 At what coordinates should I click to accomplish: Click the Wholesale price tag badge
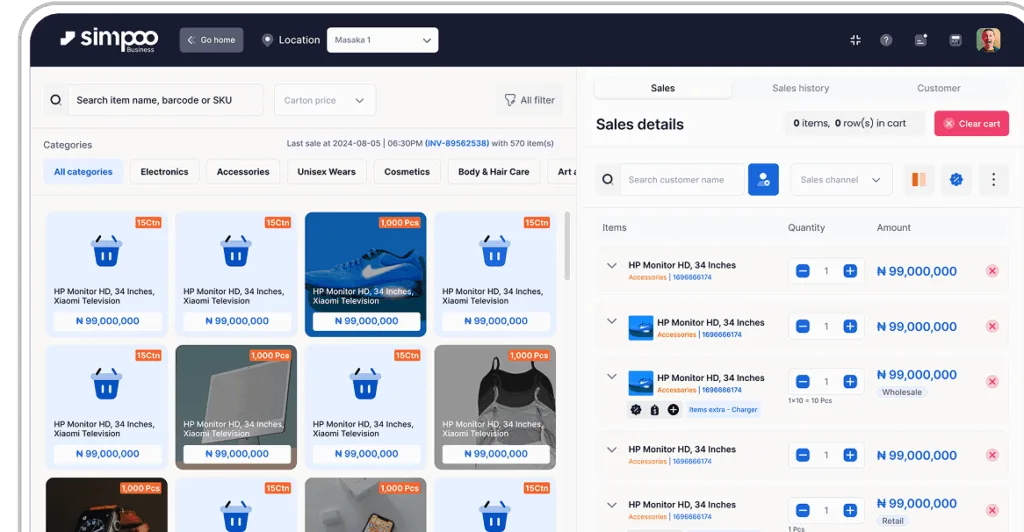tap(902, 392)
